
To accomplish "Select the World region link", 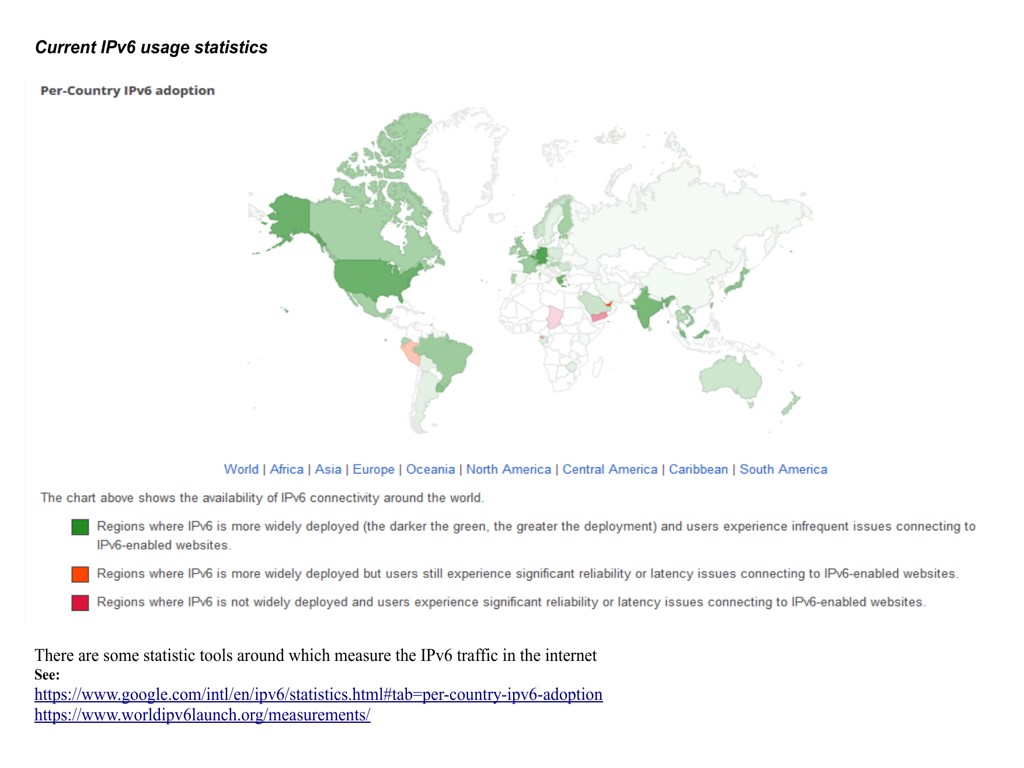I will pyautogui.click(x=241, y=469).
